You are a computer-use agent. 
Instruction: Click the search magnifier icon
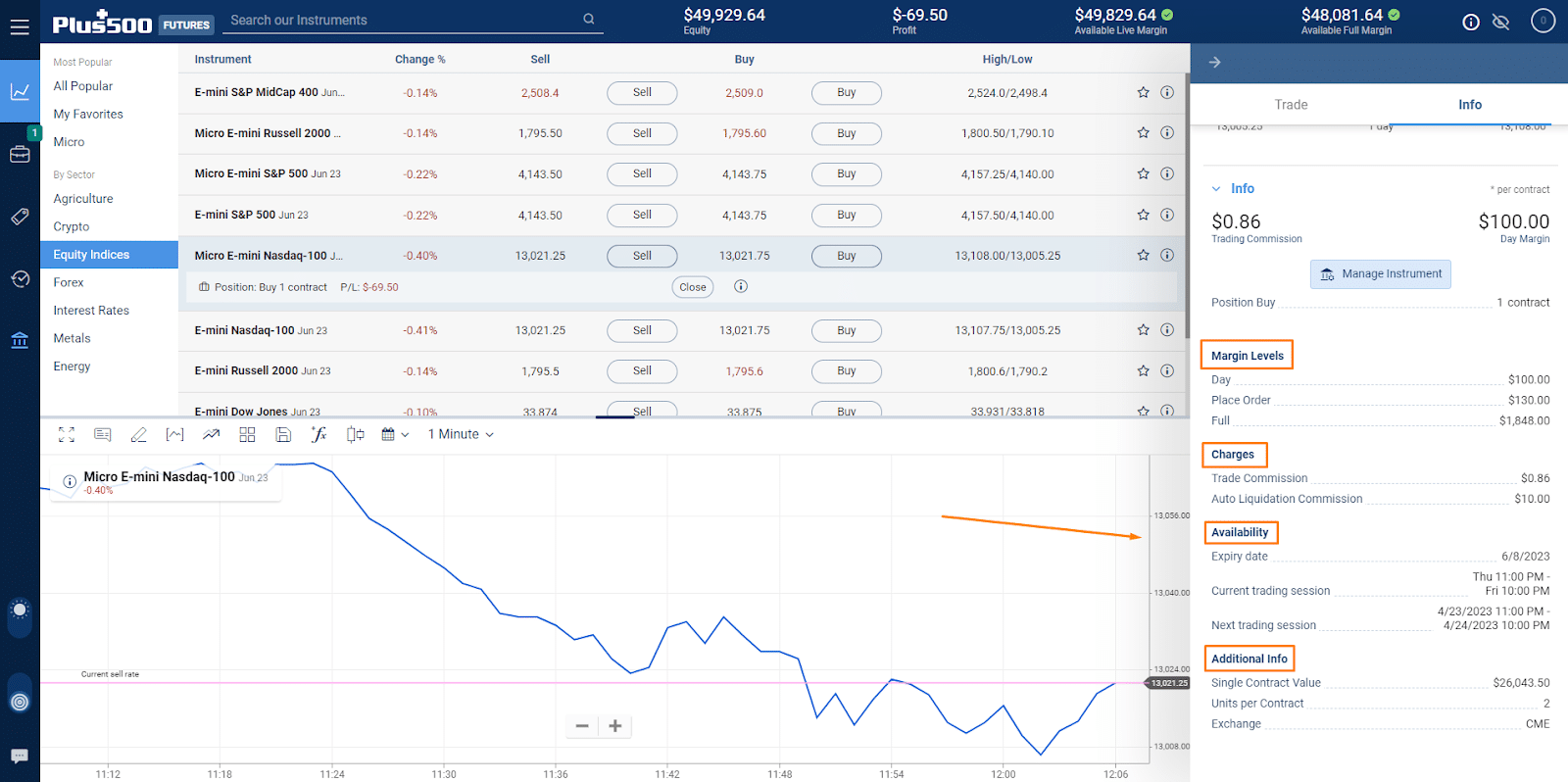(589, 19)
